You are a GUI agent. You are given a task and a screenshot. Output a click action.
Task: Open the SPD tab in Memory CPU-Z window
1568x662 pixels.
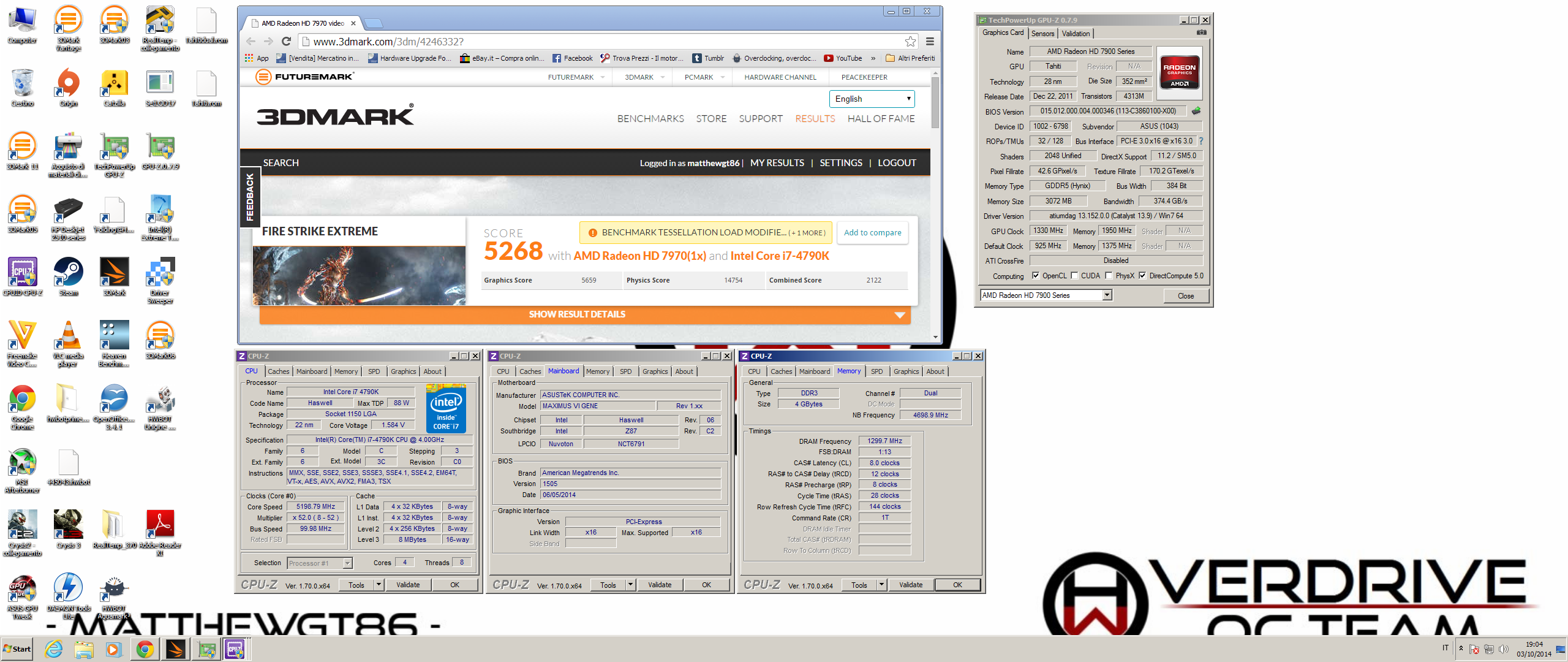coord(876,371)
